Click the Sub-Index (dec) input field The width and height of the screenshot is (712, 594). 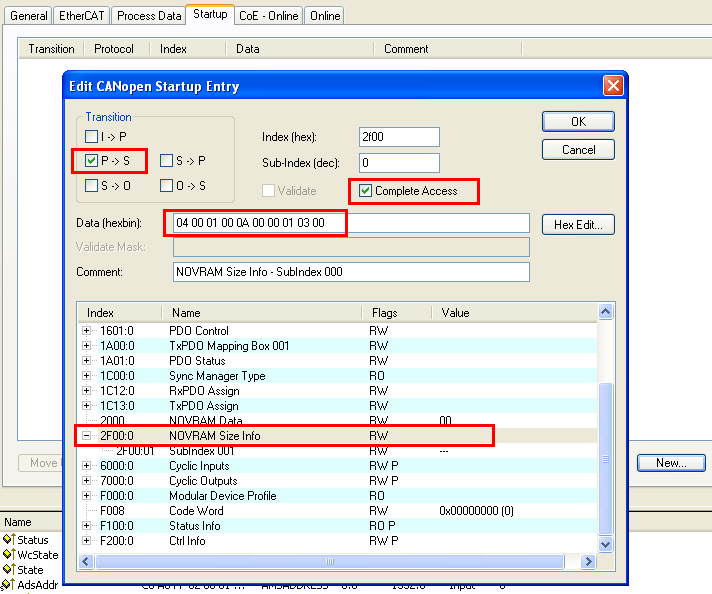click(399, 163)
